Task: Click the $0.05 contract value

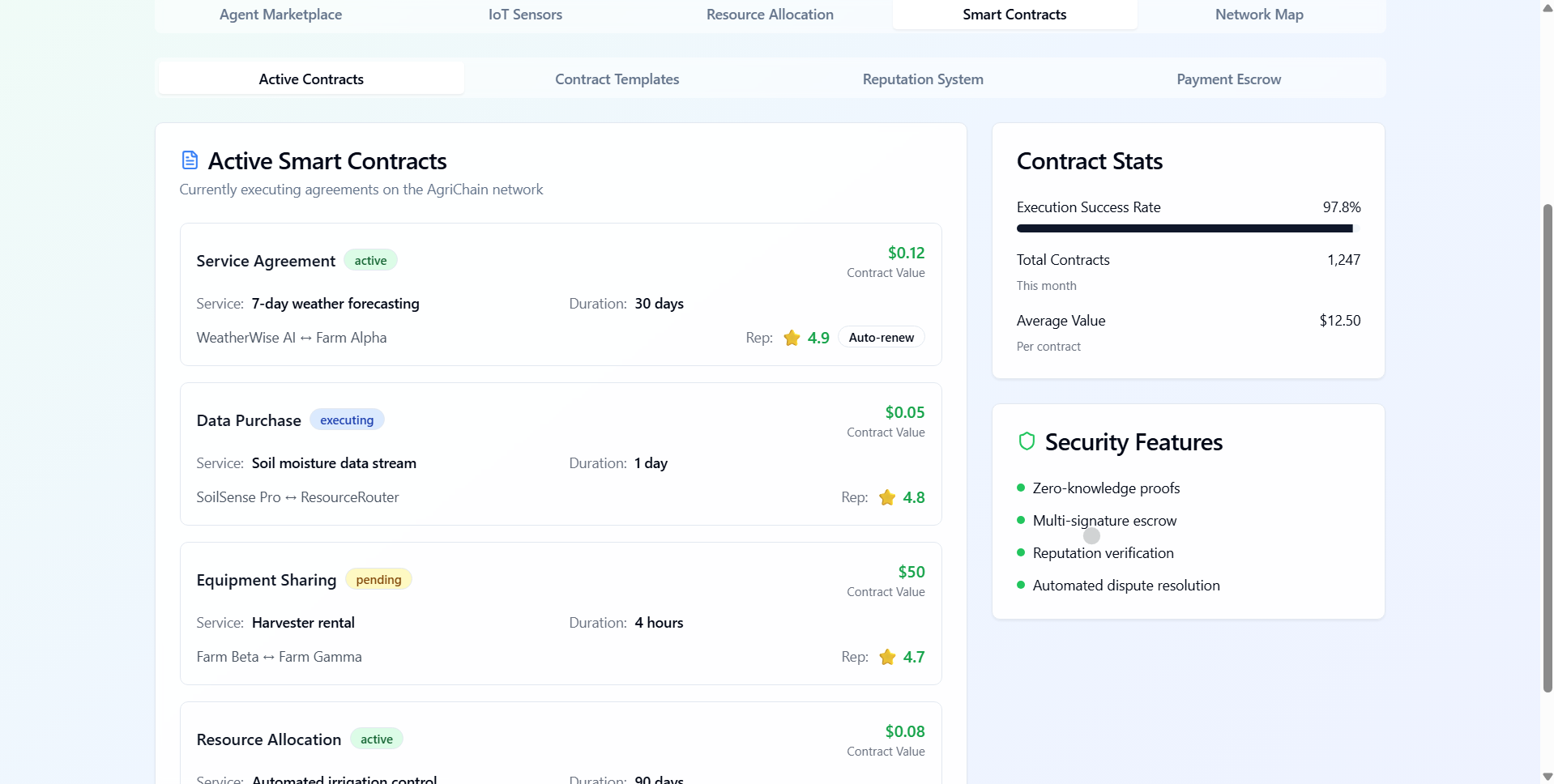Action: (x=904, y=412)
